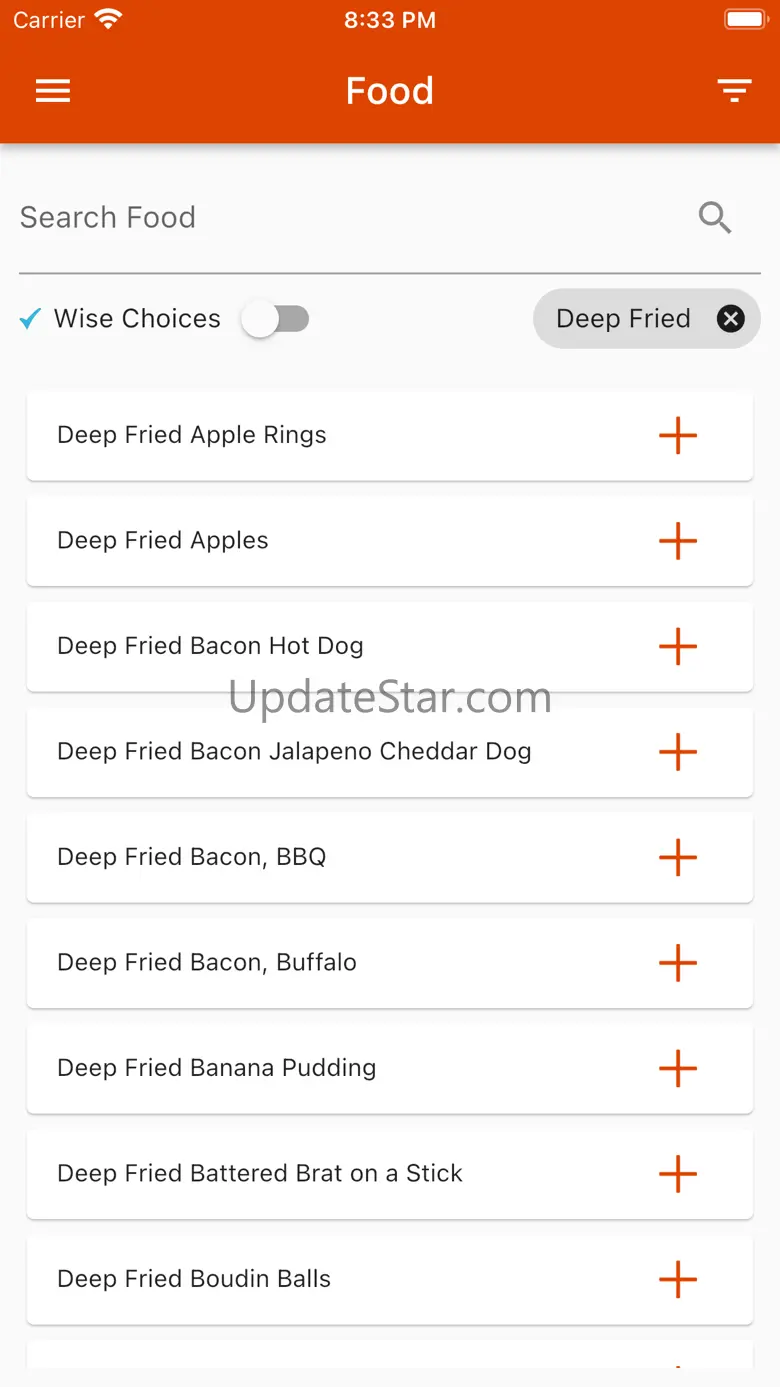
Task: Tap the search magnifier icon
Action: point(715,217)
